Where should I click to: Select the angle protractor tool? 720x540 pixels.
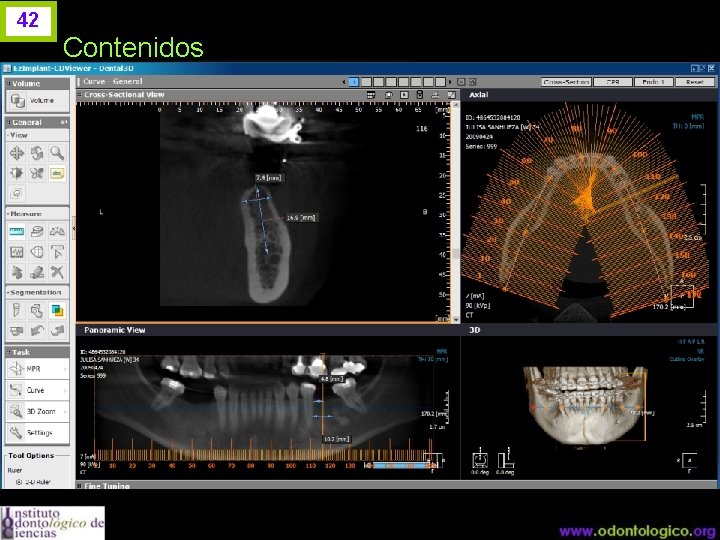(x=57, y=231)
